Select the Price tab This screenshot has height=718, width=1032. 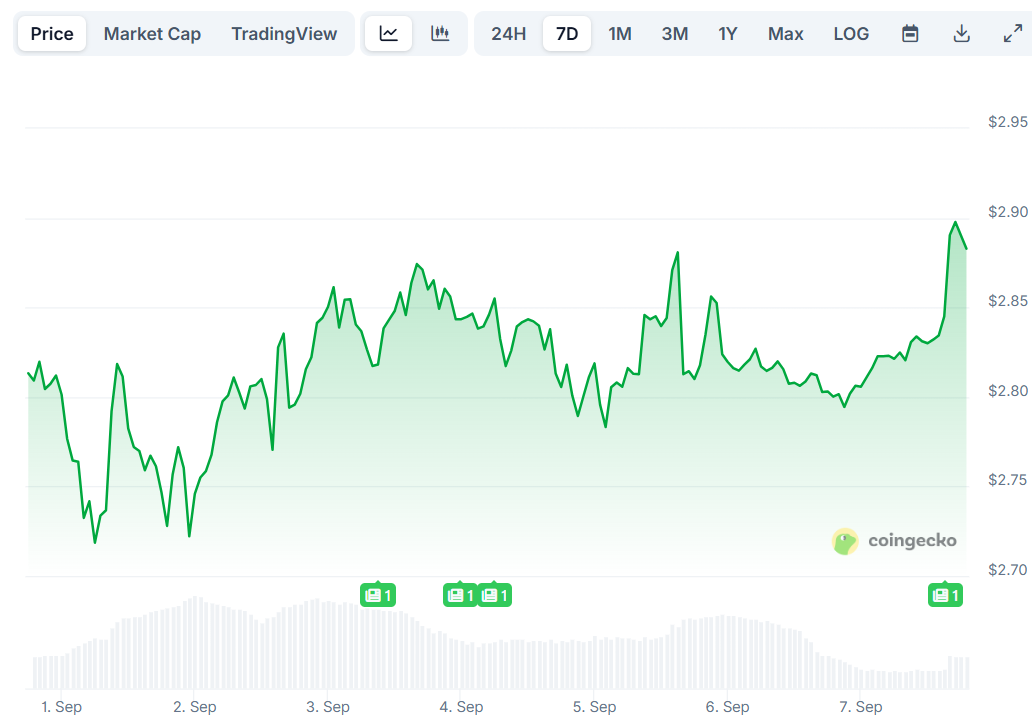tap(52, 34)
